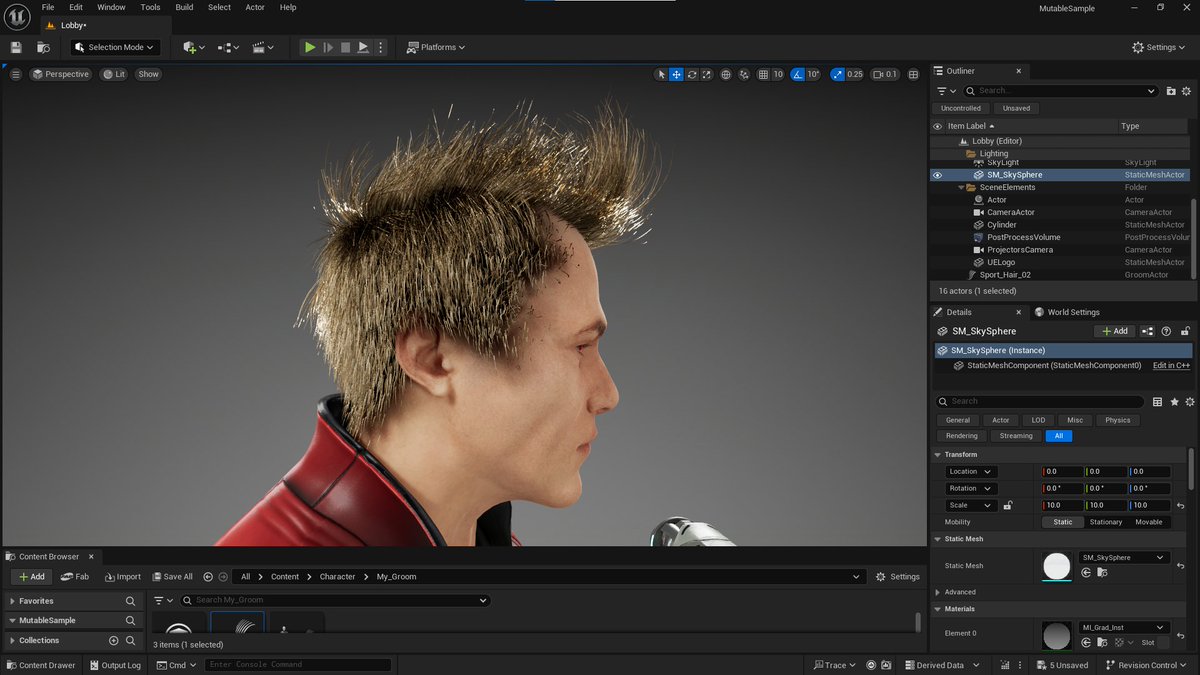
Task: Open the Lit view mode dropdown
Action: pos(112,73)
